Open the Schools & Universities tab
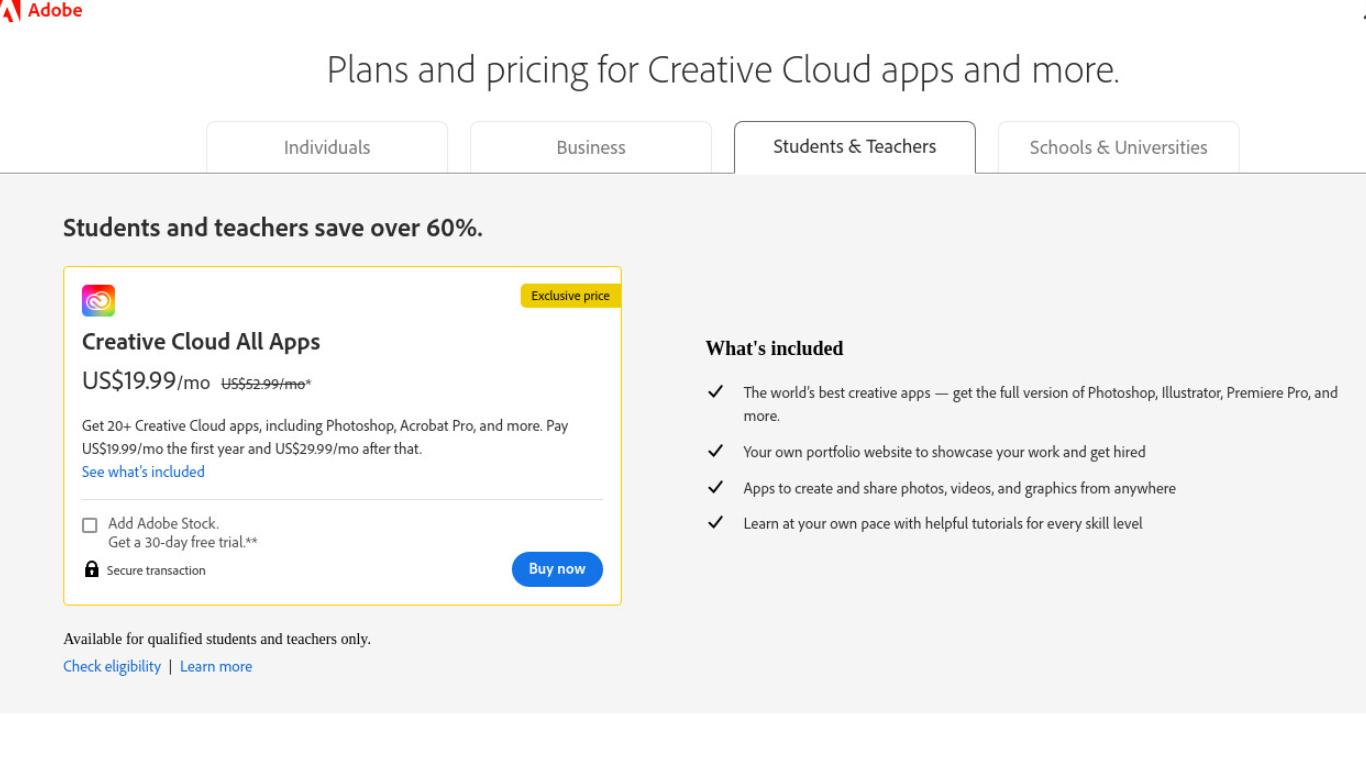This screenshot has width=1366, height=768. point(1119,148)
